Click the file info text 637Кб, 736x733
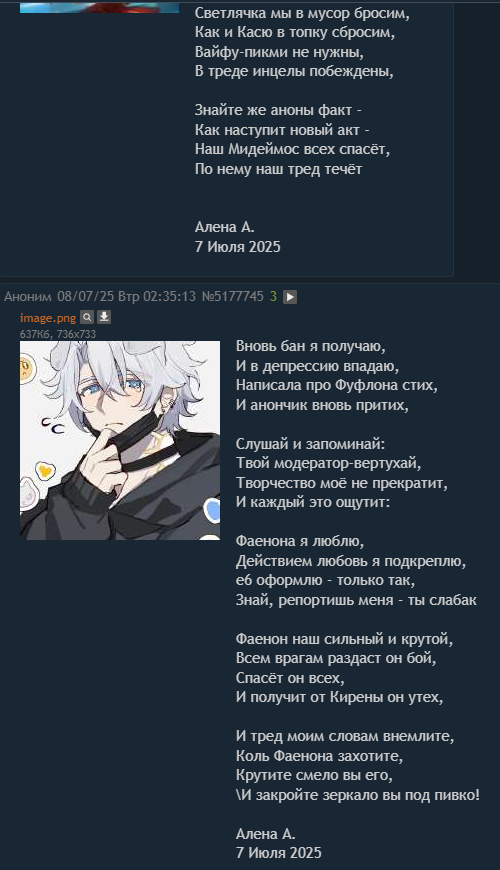This screenshot has height=870, width=500. [x=58, y=334]
